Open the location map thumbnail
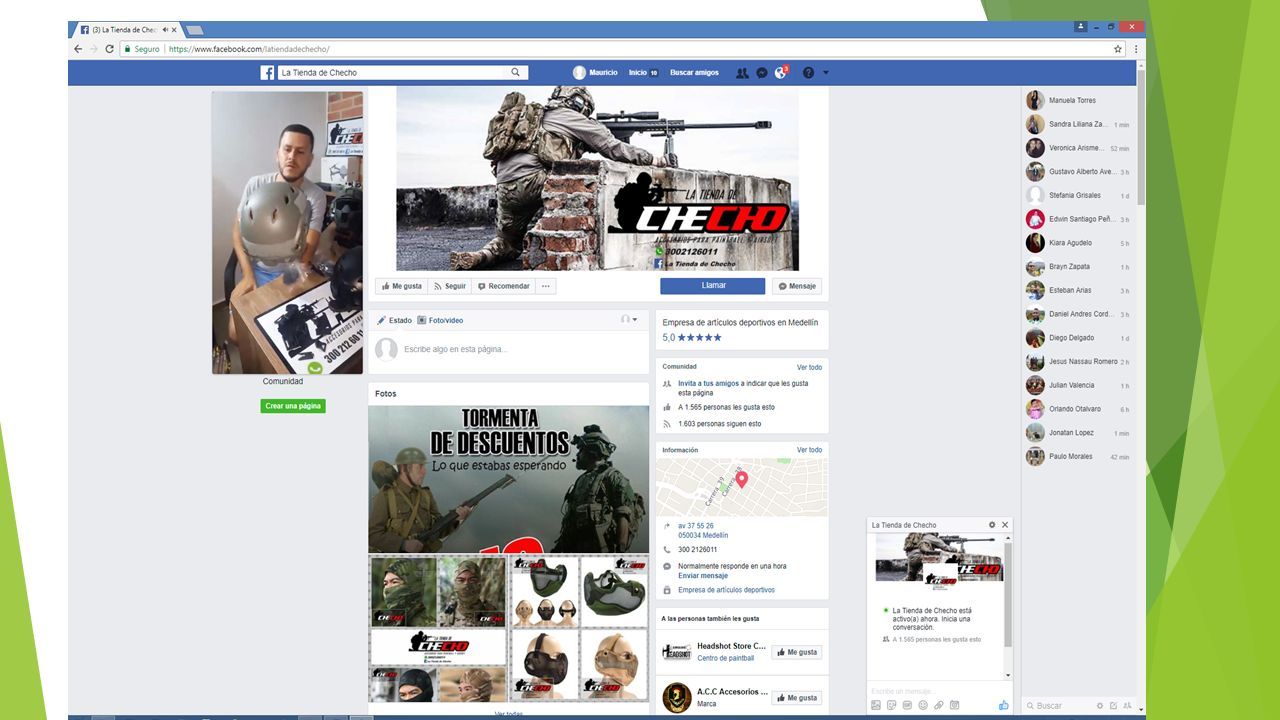1280x720 pixels. (x=742, y=487)
